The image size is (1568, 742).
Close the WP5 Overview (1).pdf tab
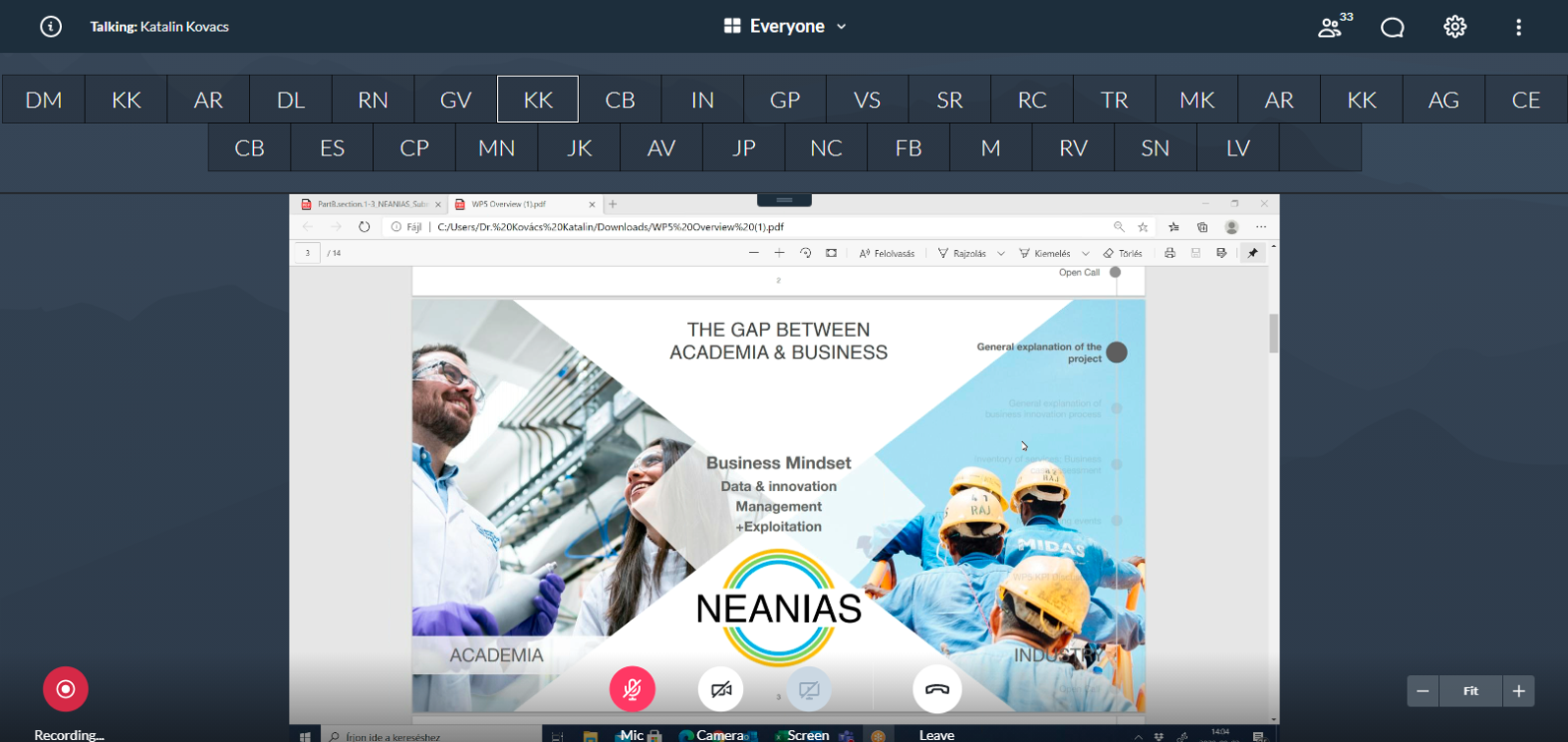(592, 205)
